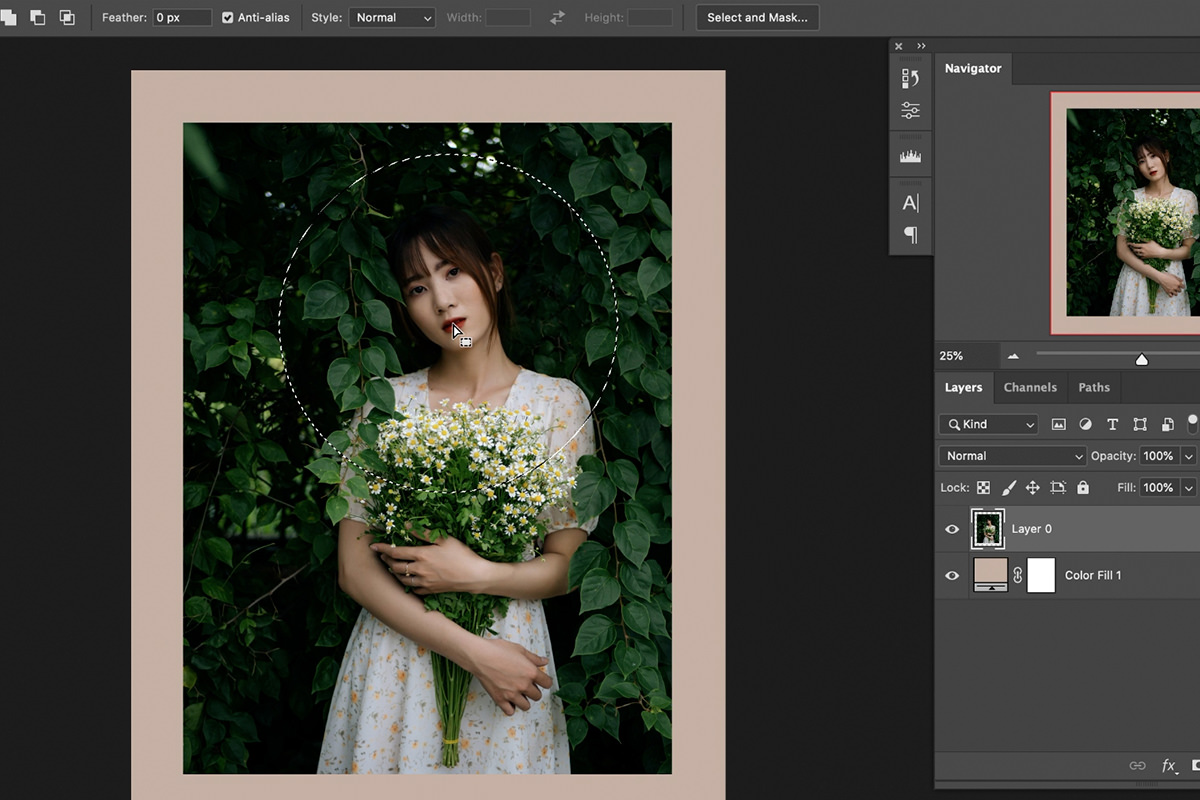The height and width of the screenshot is (800, 1200).
Task: Hide Layer 0 with its eye icon
Action: tap(952, 529)
